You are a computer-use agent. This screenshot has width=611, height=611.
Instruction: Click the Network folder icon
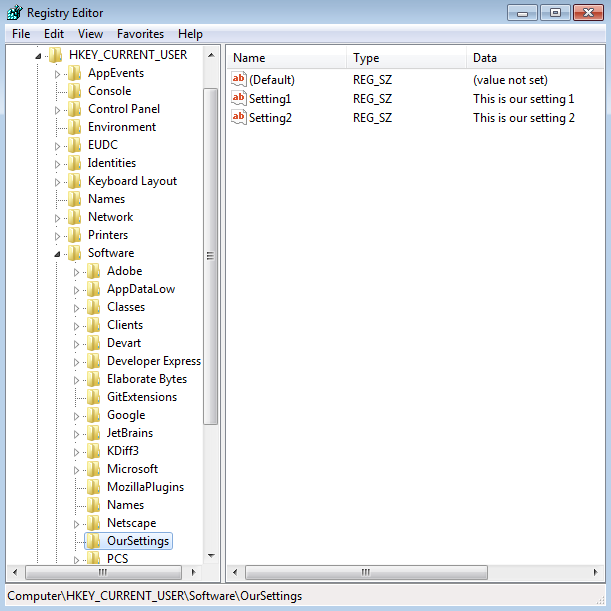click(x=75, y=217)
